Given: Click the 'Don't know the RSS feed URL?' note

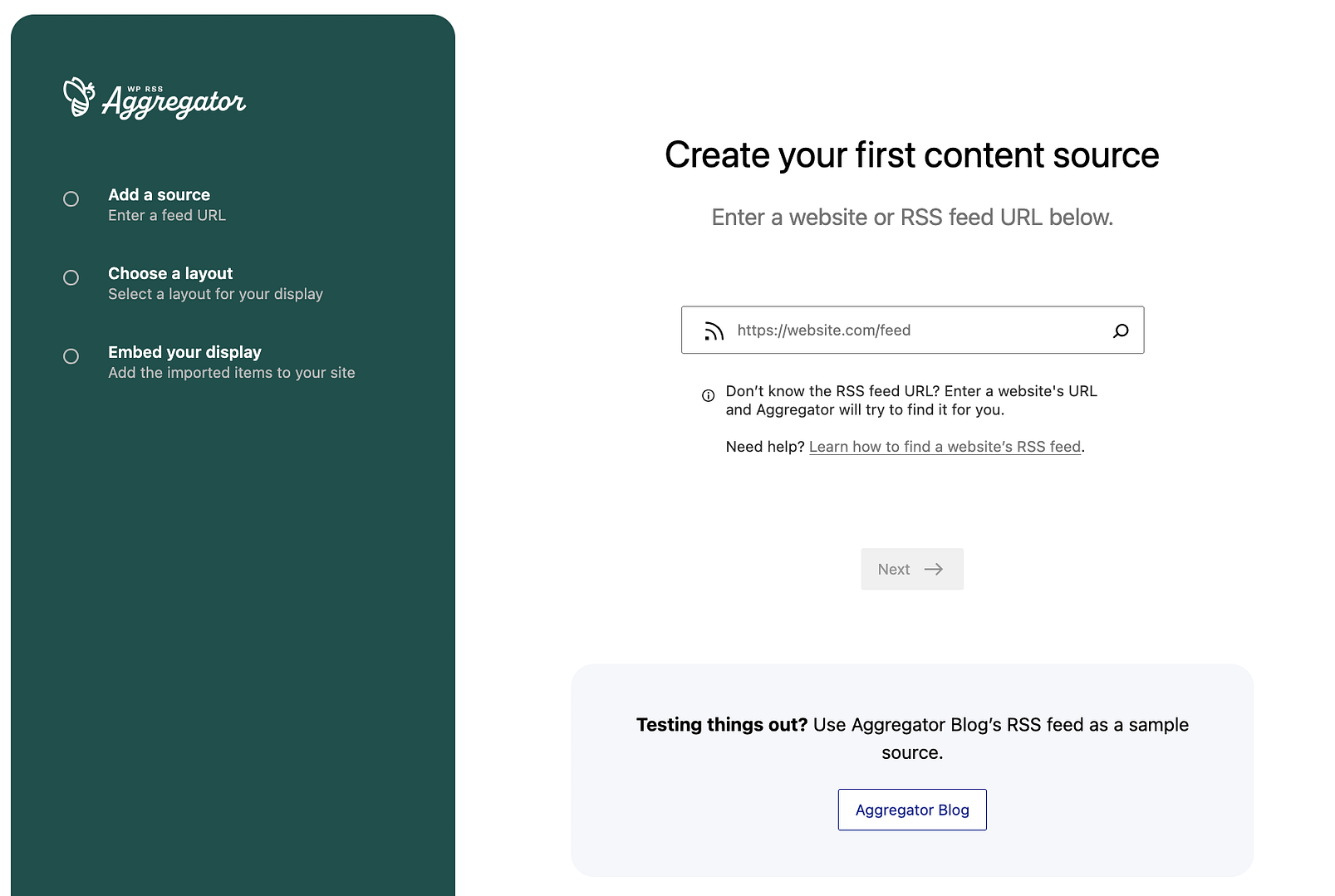Looking at the screenshot, I should [x=911, y=400].
